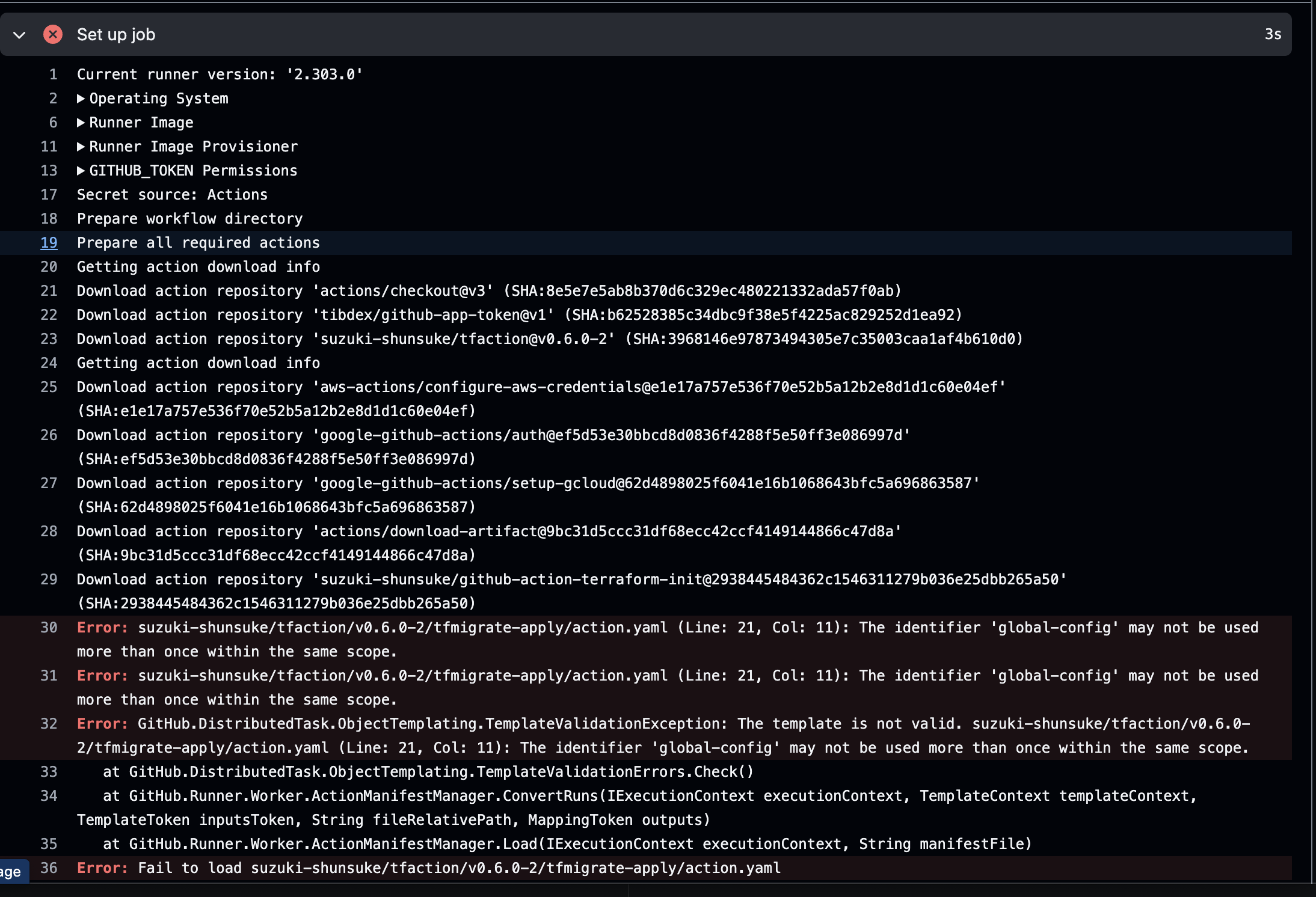Click line number 36 beside final error
This screenshot has width=1316, height=897.
pos(49,868)
